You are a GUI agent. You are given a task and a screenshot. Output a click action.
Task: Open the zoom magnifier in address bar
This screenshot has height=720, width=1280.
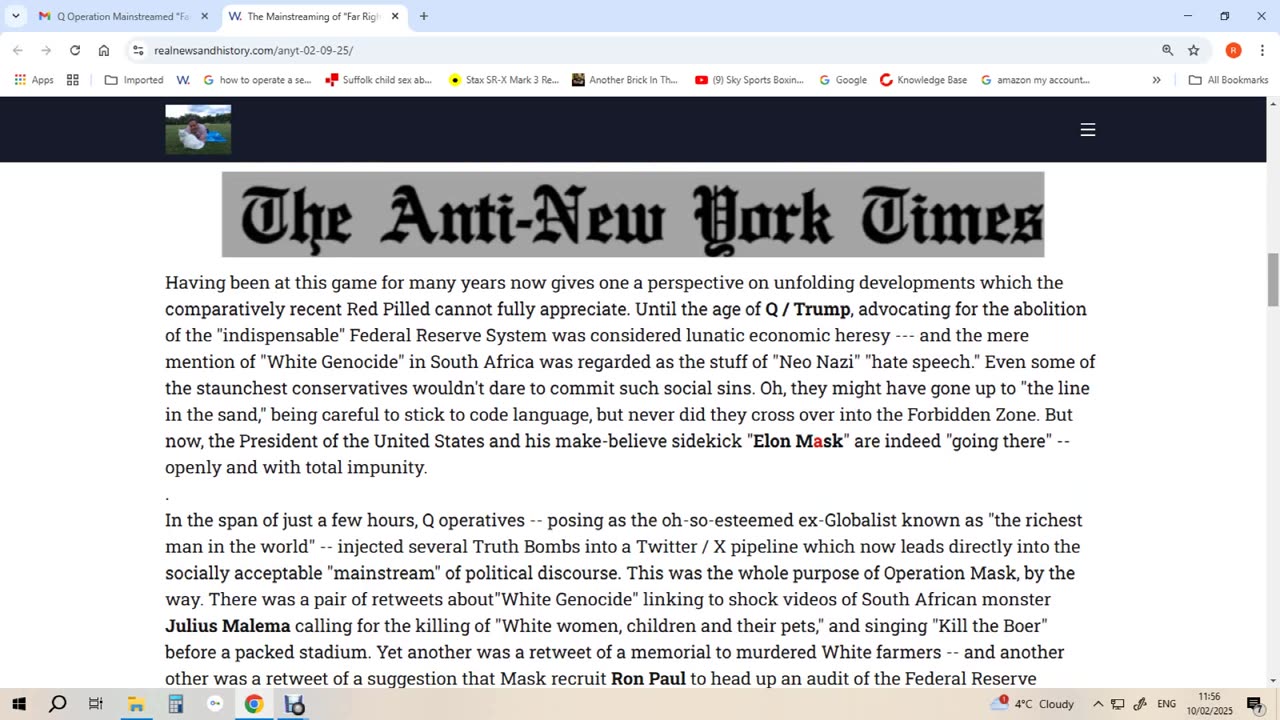click(x=1167, y=50)
